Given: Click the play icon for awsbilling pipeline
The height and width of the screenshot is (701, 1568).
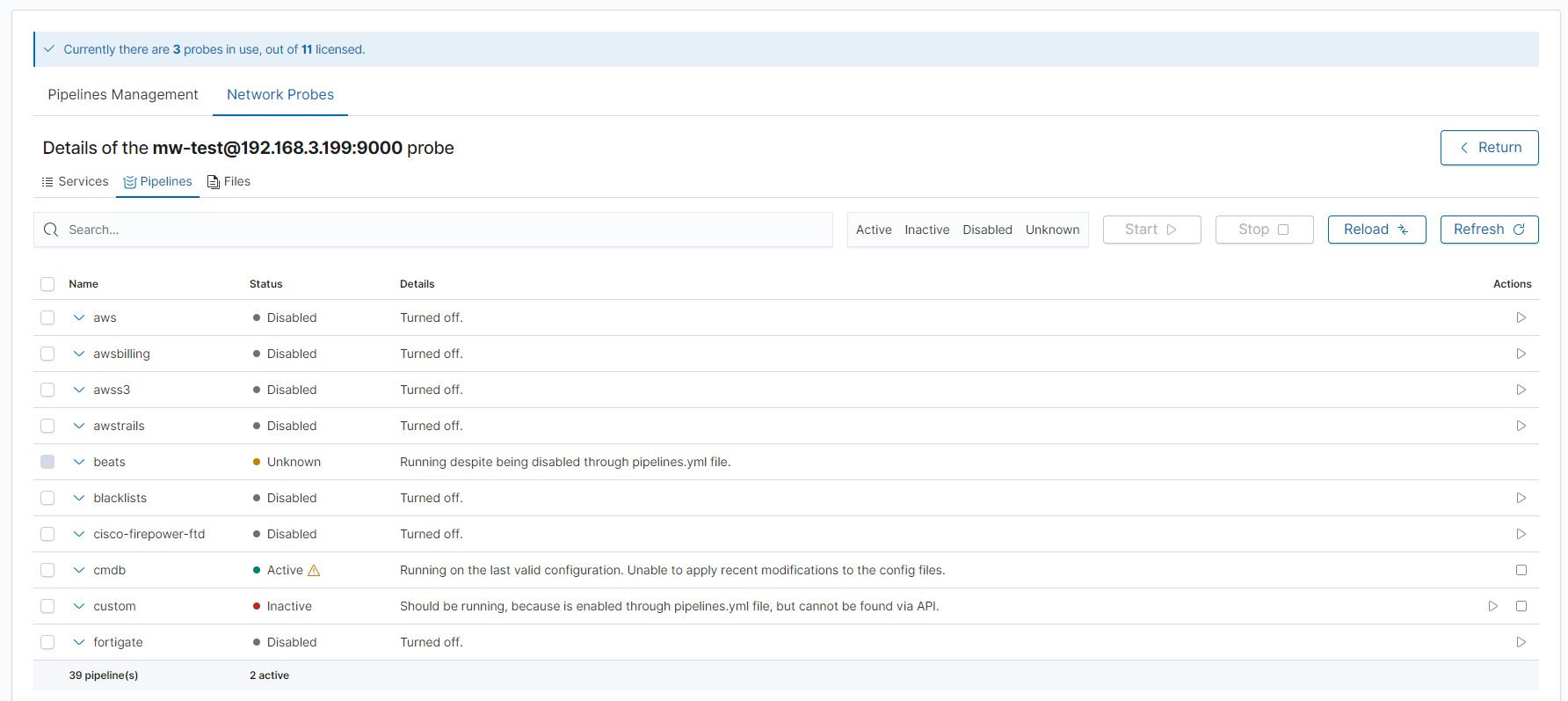Looking at the screenshot, I should 1521,354.
